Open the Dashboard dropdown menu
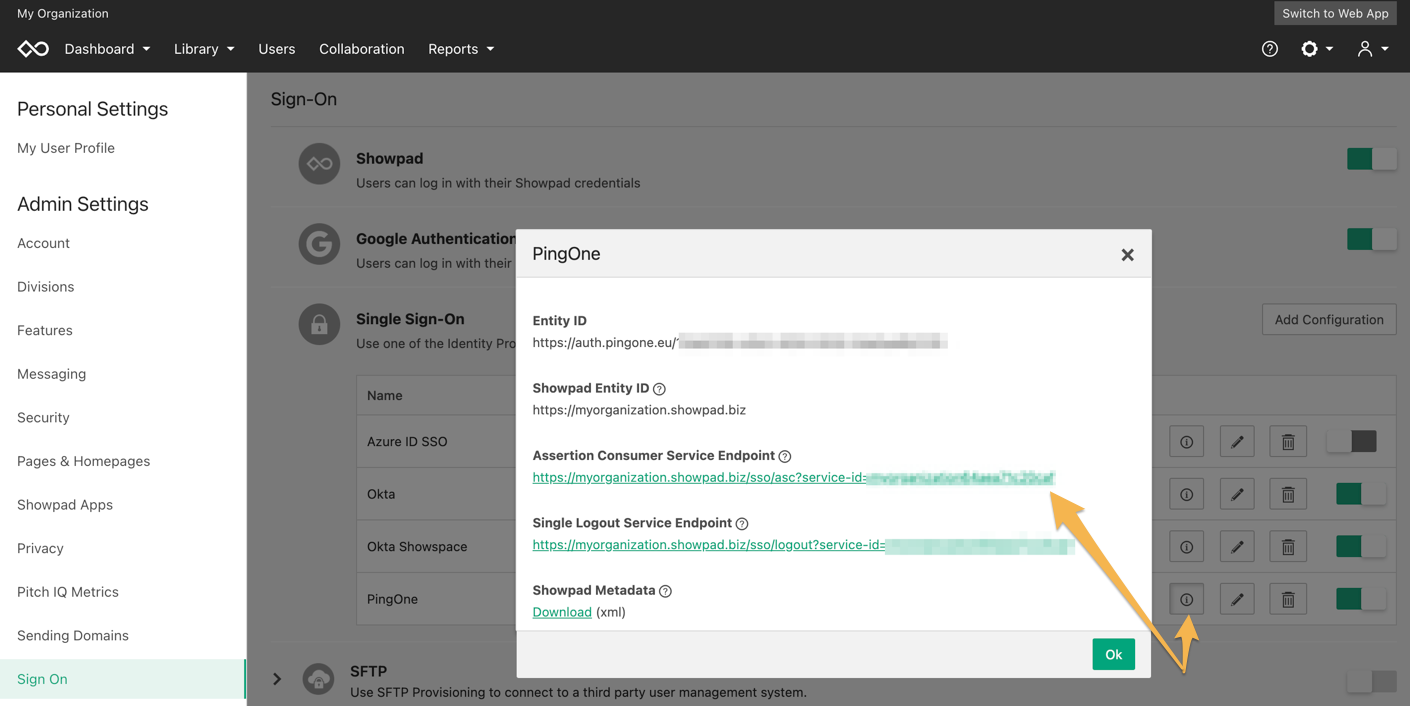 pos(107,49)
